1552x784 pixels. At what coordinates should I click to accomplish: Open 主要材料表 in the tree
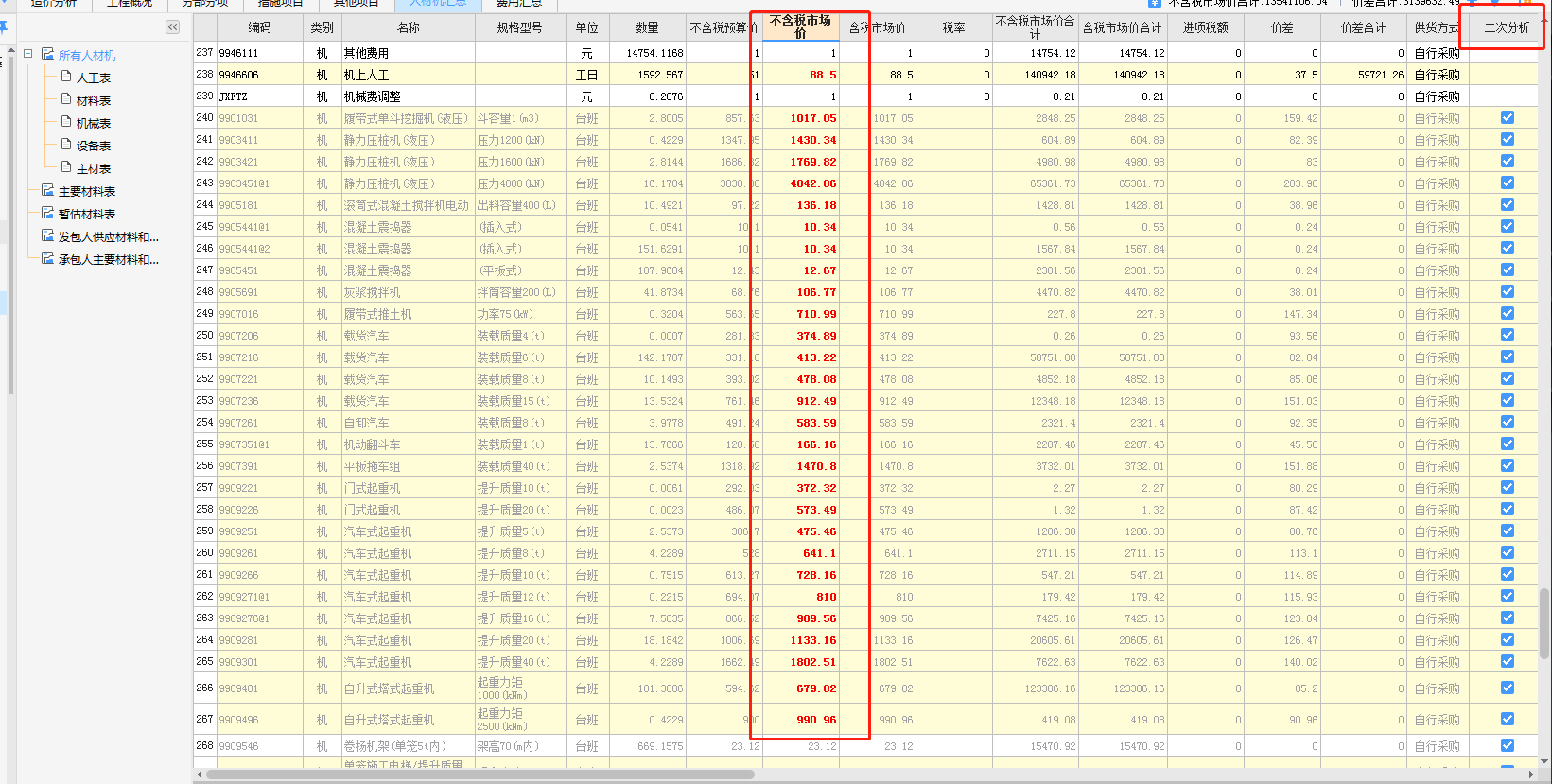87,191
